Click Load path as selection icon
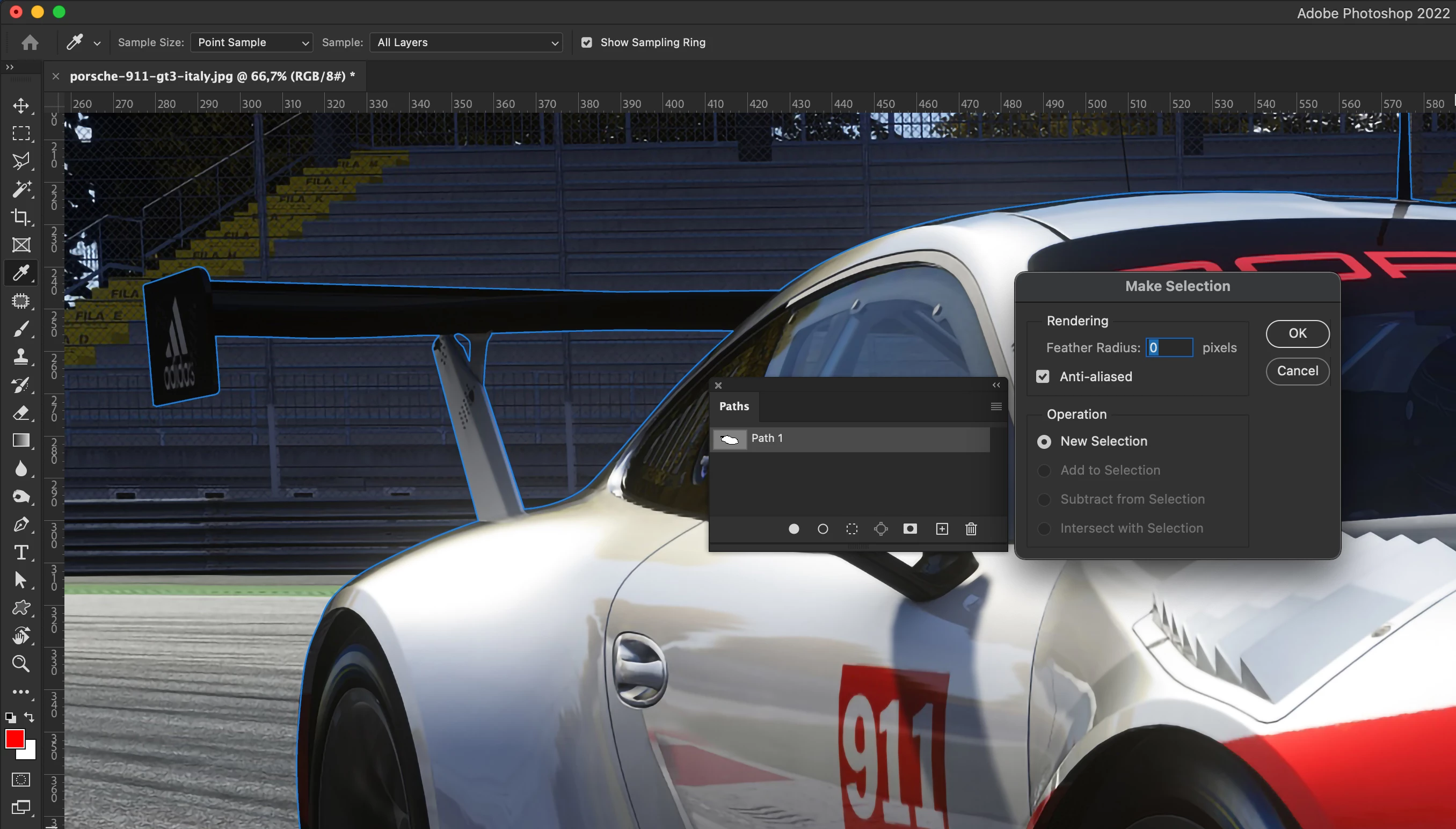 point(851,529)
